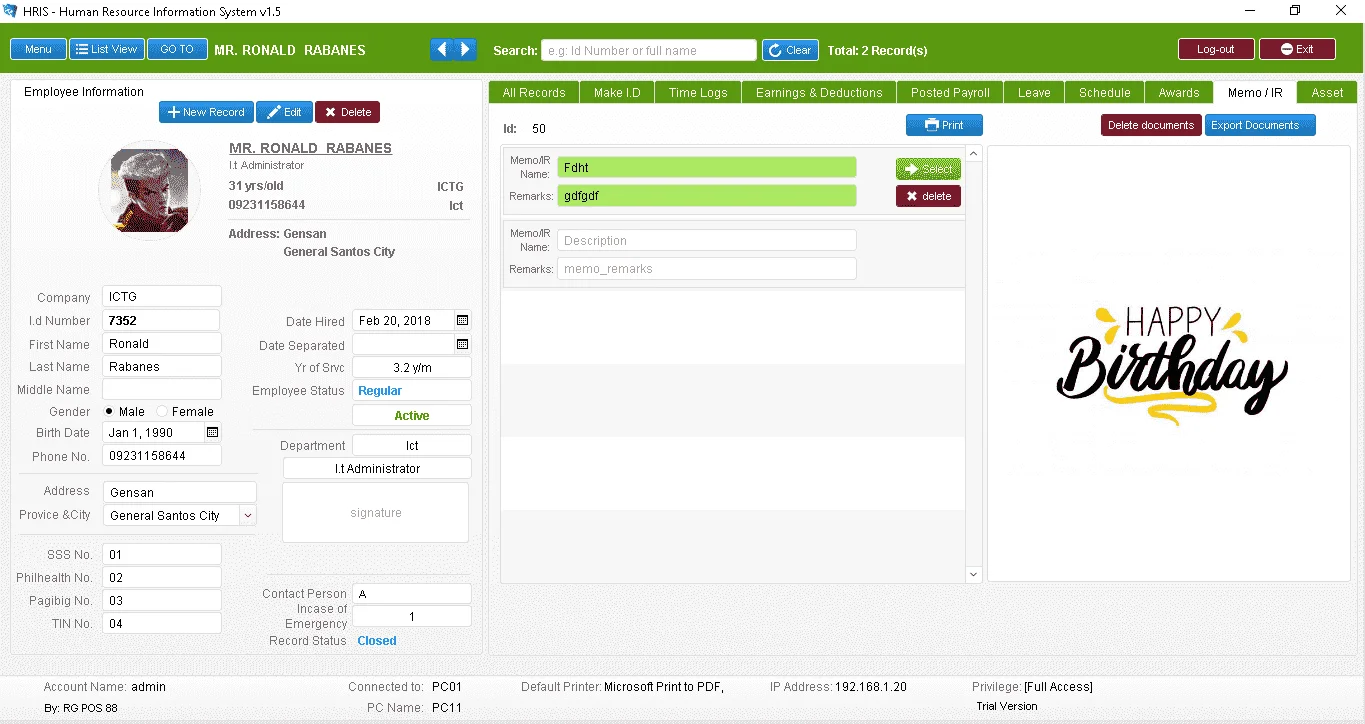Open the Schedule tab
The height and width of the screenshot is (724, 1365).
tap(1105, 92)
